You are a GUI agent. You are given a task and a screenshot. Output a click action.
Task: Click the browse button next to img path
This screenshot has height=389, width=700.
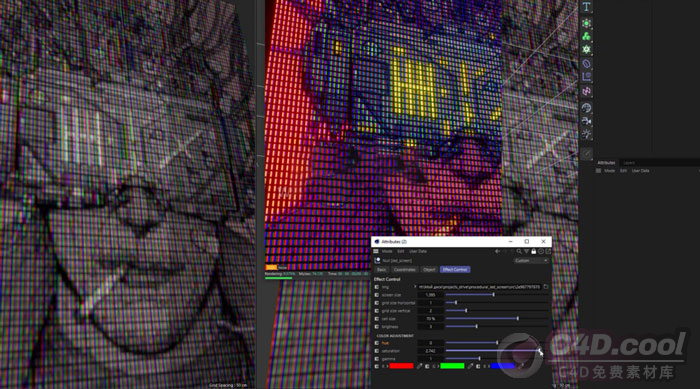point(546,287)
